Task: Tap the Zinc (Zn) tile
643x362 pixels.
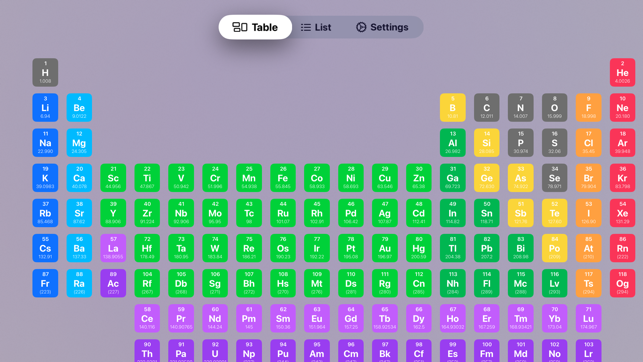Action: [x=418, y=178]
